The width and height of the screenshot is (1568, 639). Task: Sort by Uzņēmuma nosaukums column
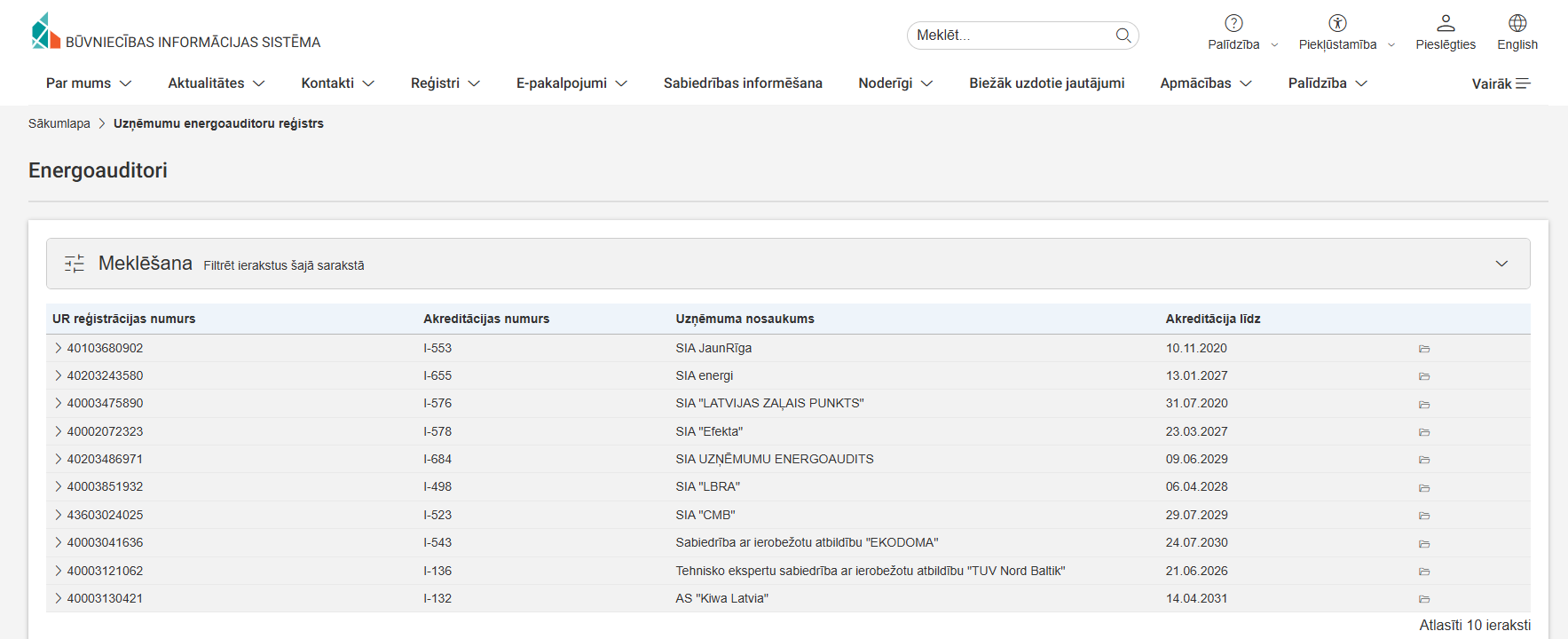[x=745, y=319]
